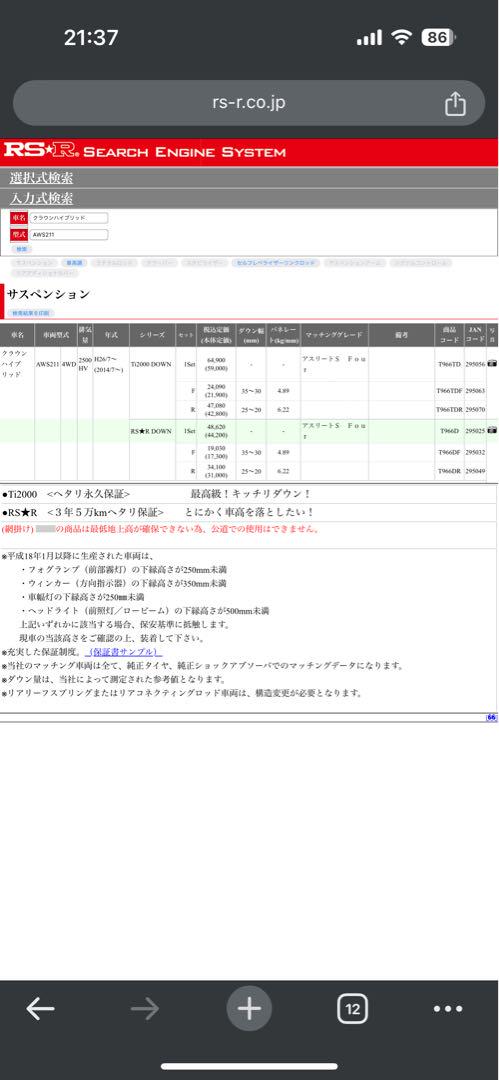499x1080 pixels.
Task: Click 検索結果を印刷 button
Action: point(32,313)
